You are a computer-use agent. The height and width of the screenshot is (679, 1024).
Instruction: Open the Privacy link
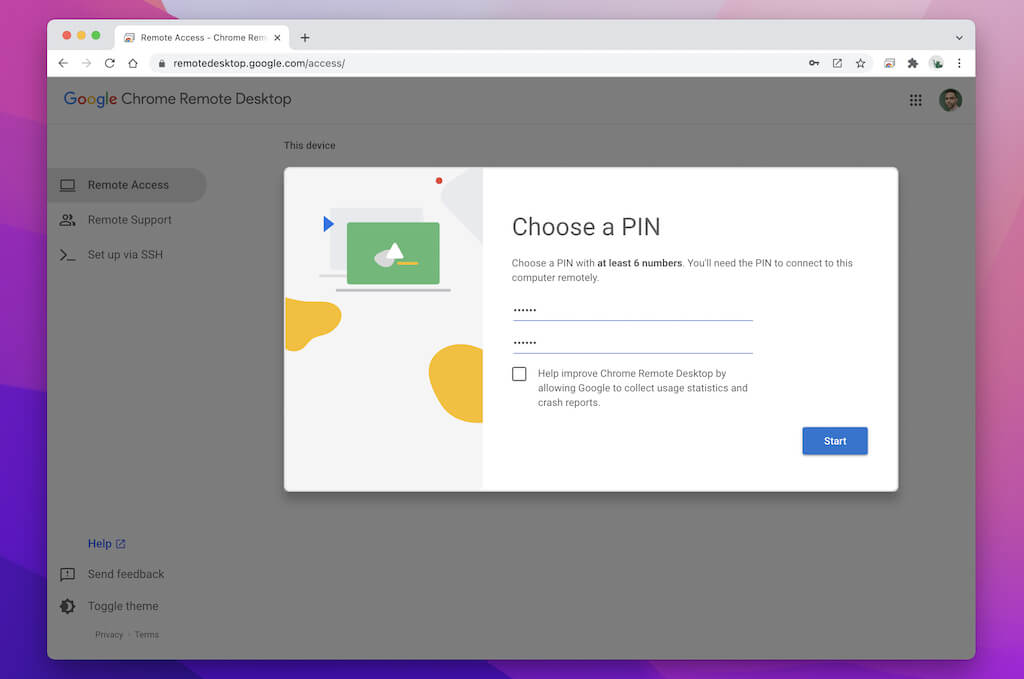pyautogui.click(x=109, y=635)
